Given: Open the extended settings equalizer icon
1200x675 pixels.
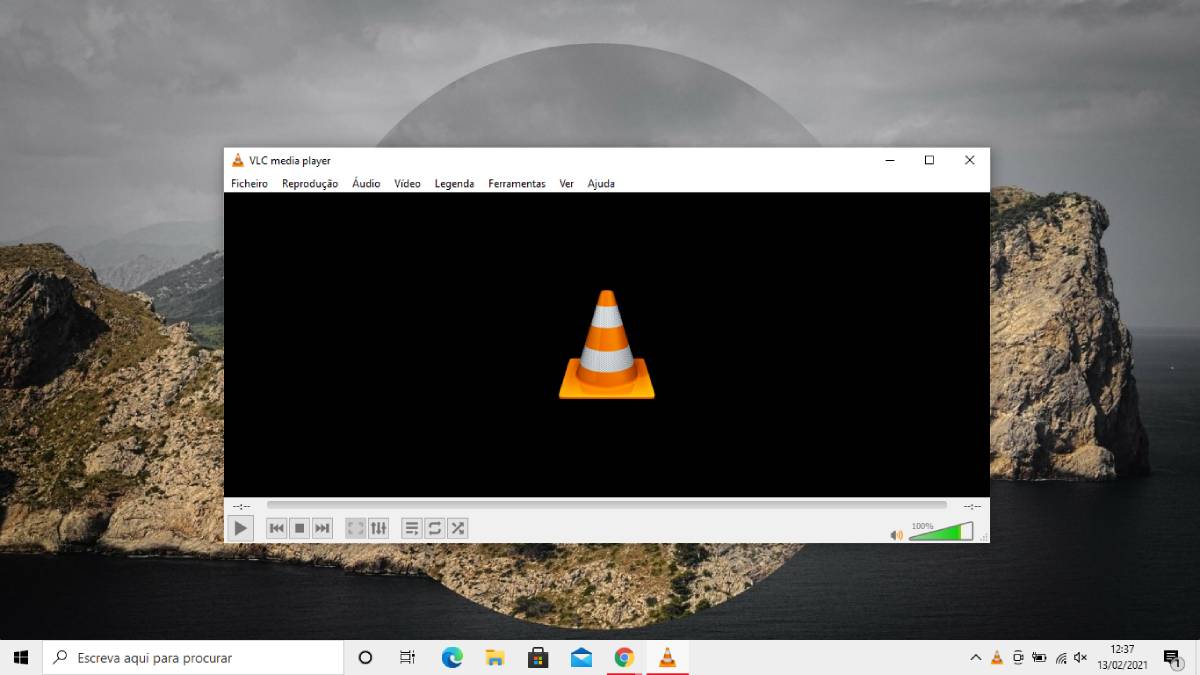Looking at the screenshot, I should point(377,528).
